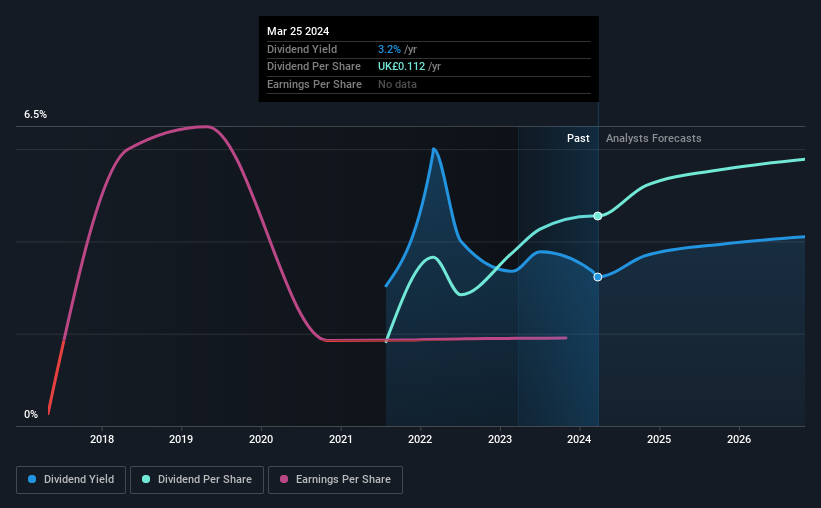Click the 2025 x-axis label

[659, 439]
